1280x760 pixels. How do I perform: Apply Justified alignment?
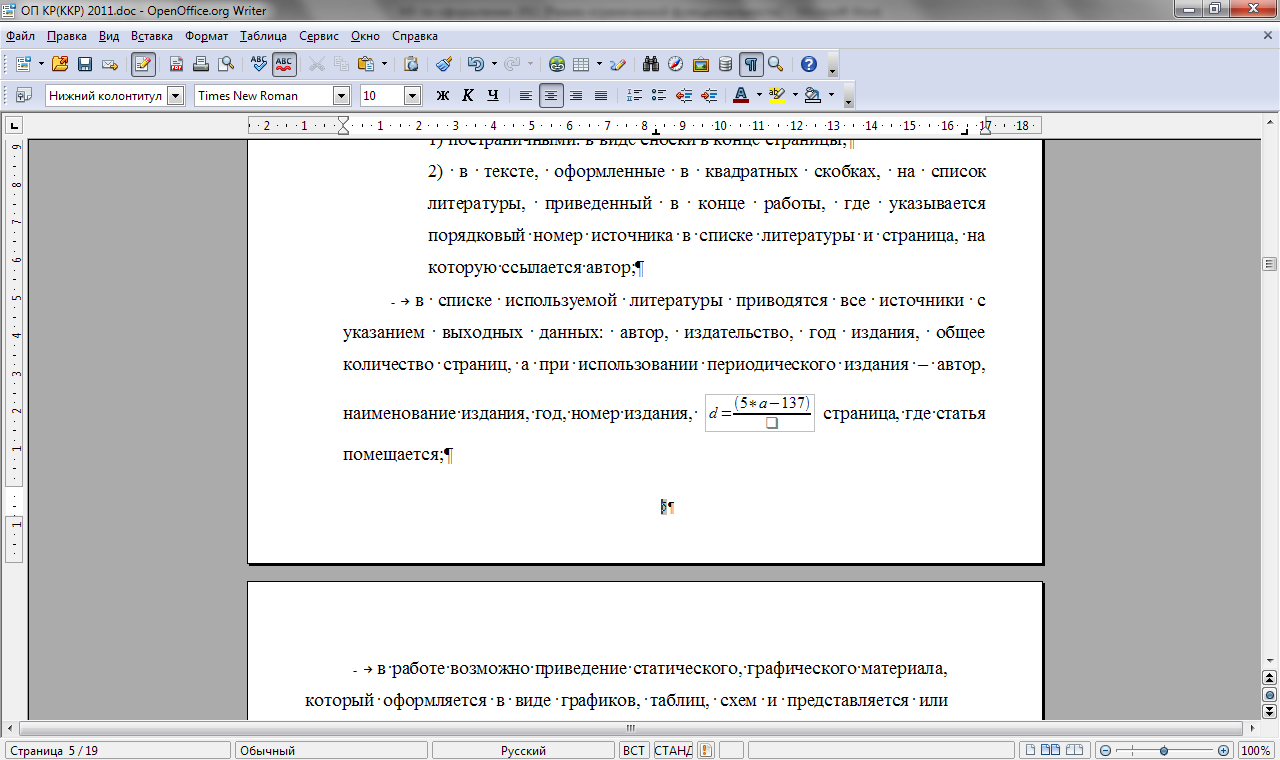pos(601,95)
